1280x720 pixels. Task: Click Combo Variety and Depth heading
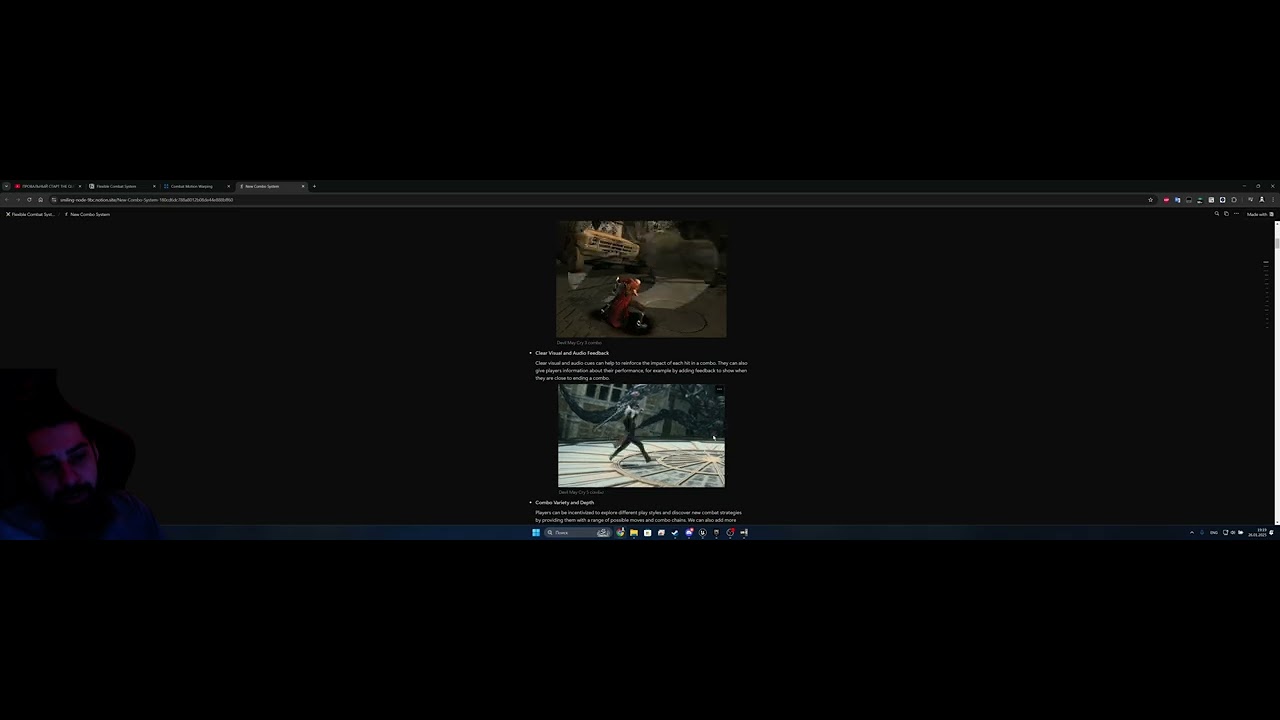pos(564,502)
